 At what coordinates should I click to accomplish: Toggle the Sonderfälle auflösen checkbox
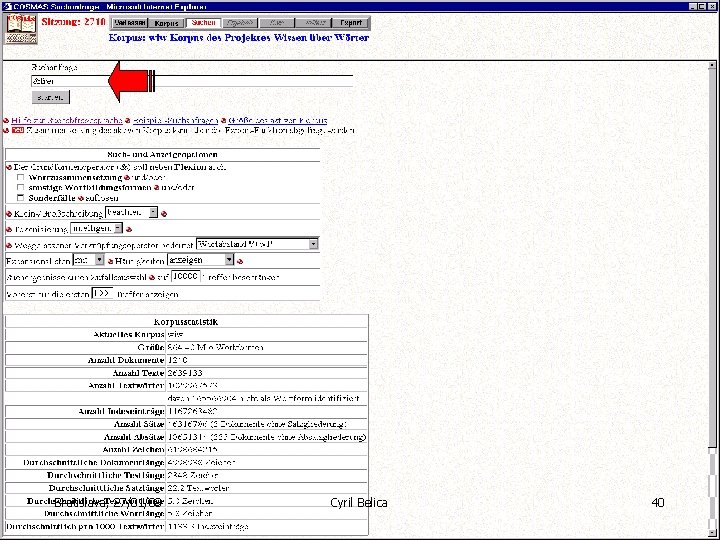pyautogui.click(x=20, y=198)
